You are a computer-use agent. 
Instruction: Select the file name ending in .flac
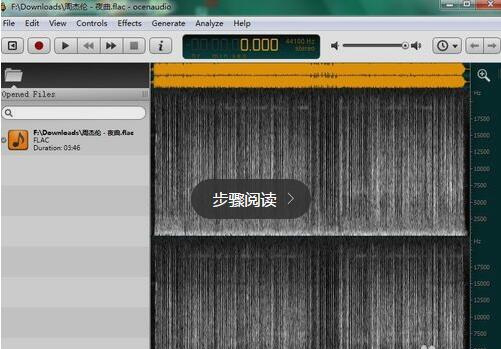pos(83,133)
